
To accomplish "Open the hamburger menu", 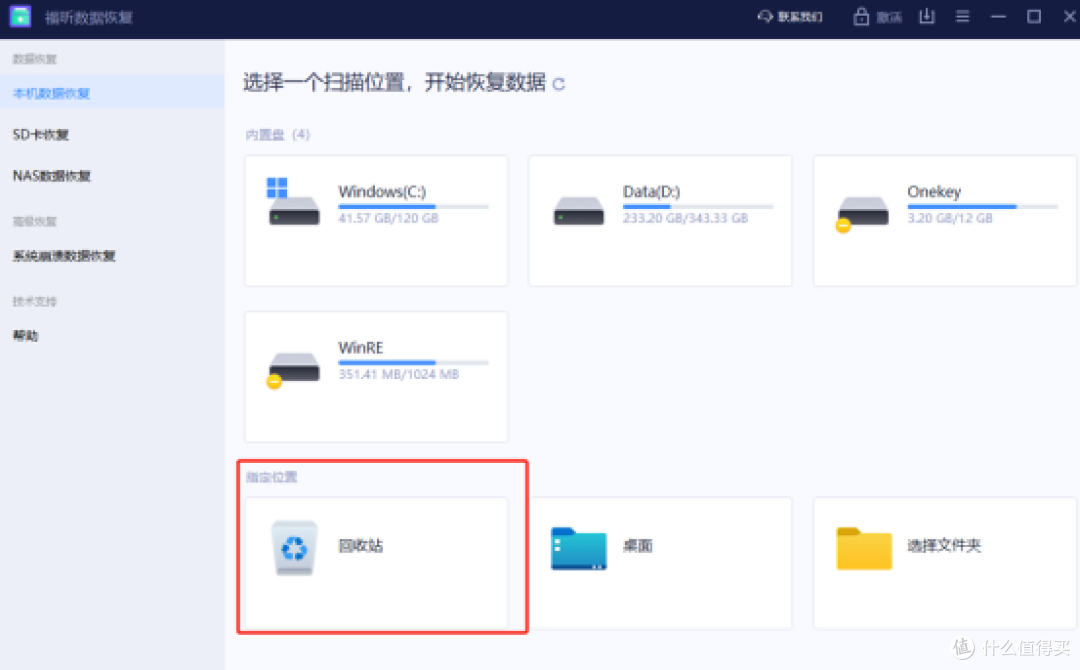I will [963, 17].
